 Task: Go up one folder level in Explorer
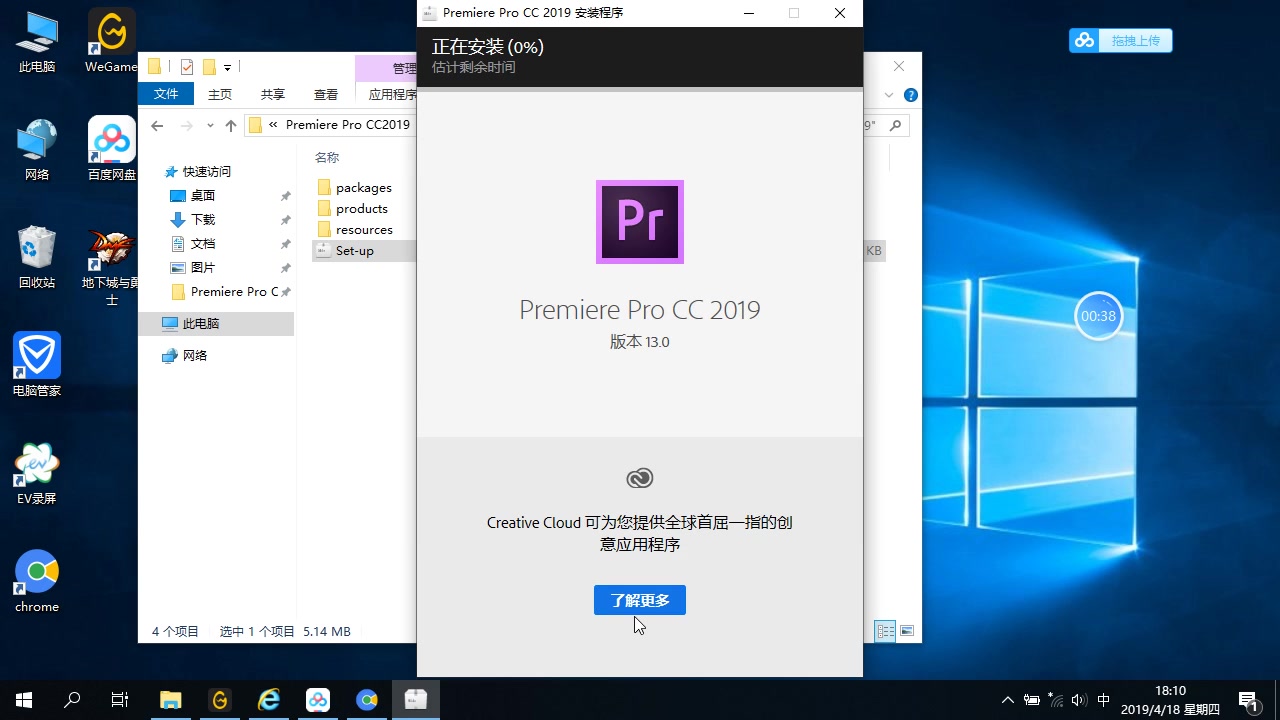pos(231,125)
